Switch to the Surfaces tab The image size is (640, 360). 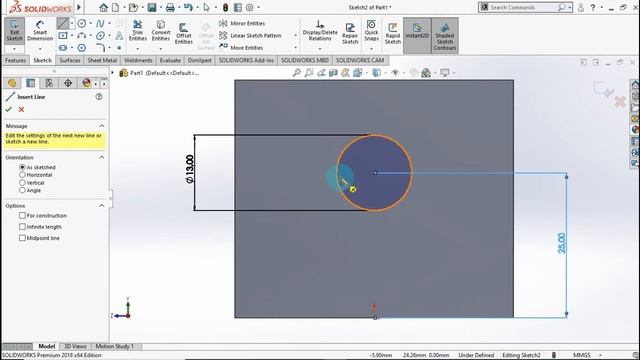point(70,60)
